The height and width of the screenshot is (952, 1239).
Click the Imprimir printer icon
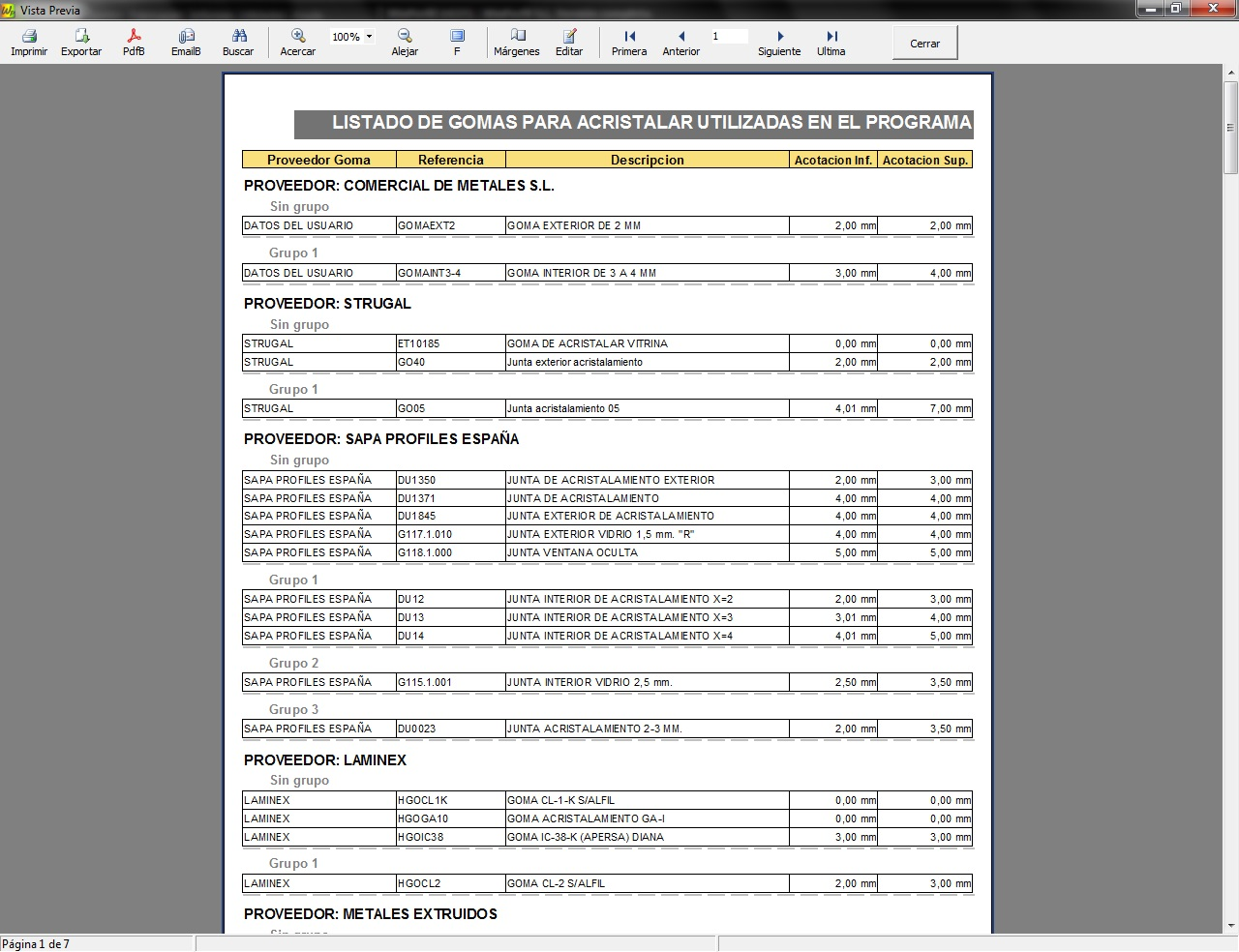29,36
